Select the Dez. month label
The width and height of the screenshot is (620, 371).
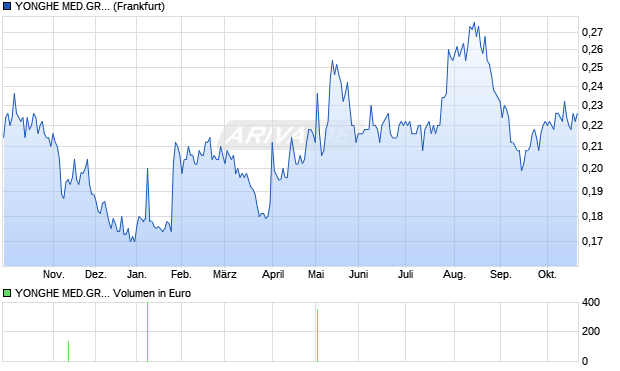pos(96,274)
